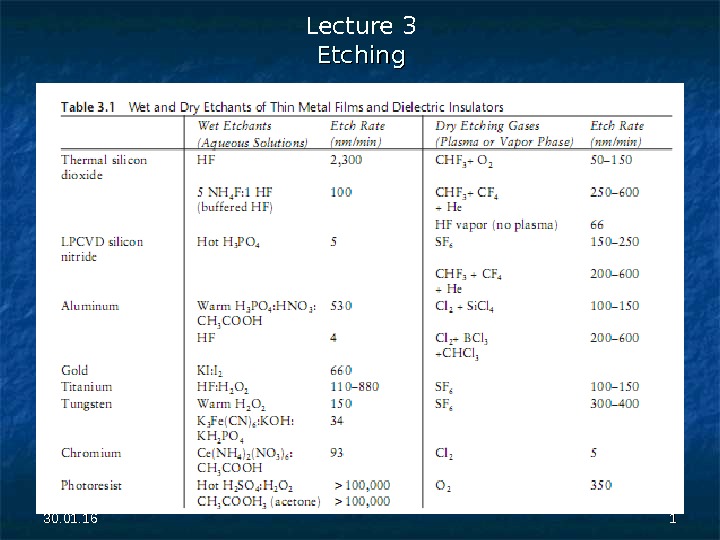Click the 'Etching' subtitle text

click(x=361, y=55)
